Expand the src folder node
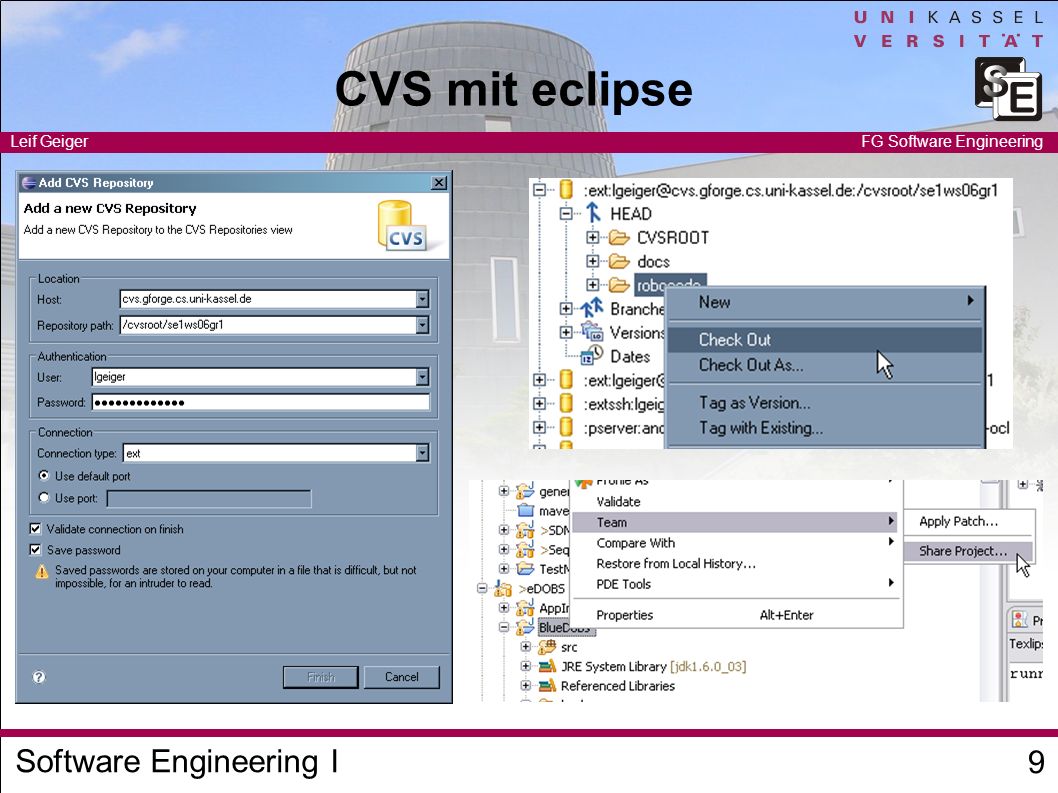This screenshot has width=1058, height=793. pyautogui.click(x=526, y=647)
